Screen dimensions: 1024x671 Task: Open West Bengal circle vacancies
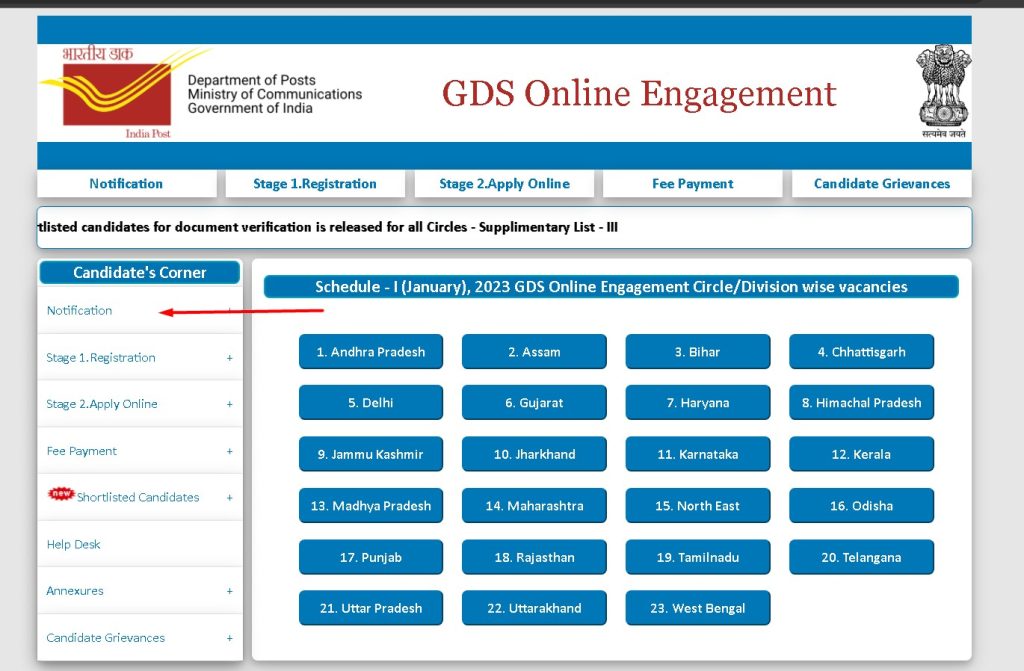(697, 607)
